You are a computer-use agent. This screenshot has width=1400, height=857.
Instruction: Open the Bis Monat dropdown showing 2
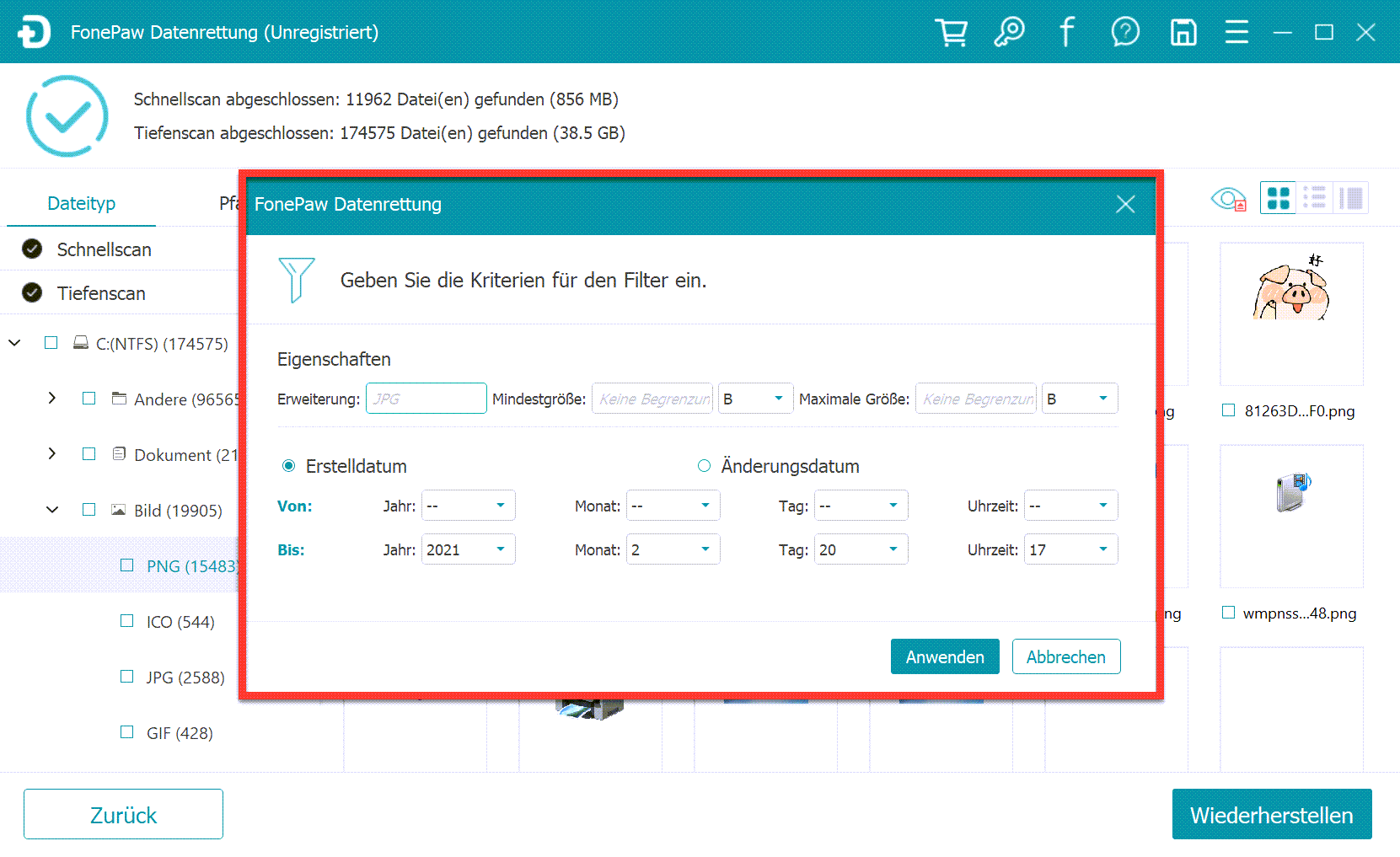pyautogui.click(x=673, y=549)
